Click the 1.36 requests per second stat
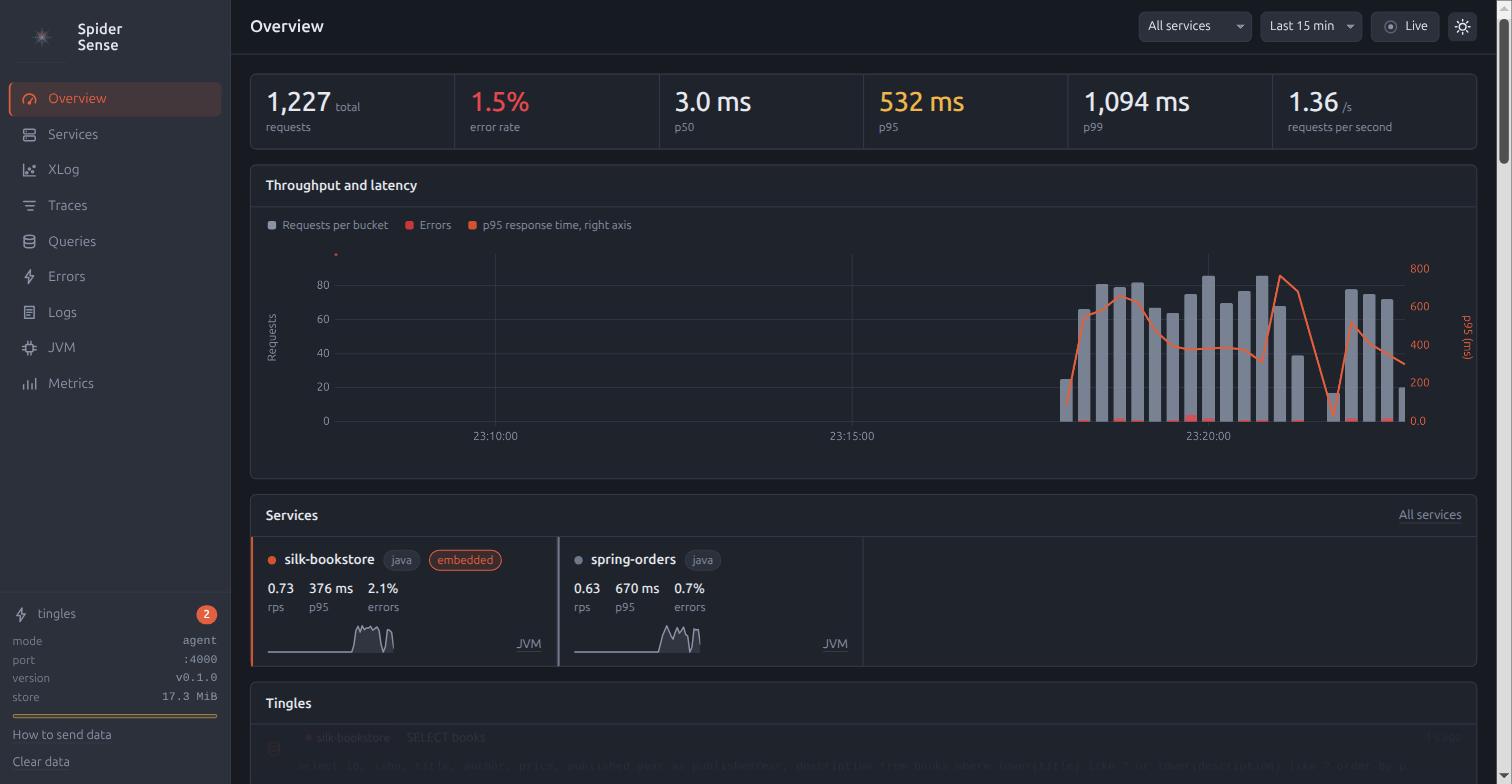1512x784 pixels. (x=1374, y=111)
